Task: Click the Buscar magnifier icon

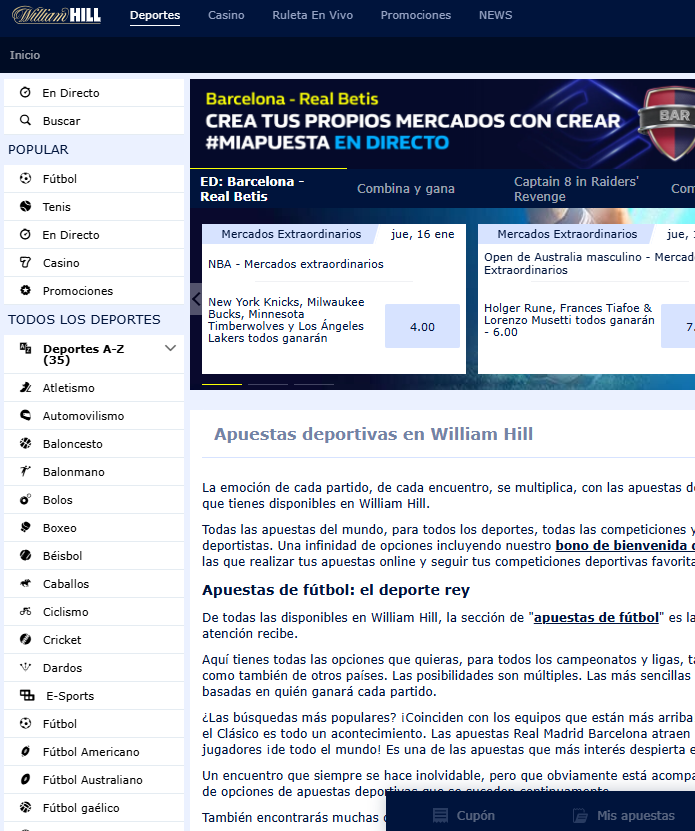Action: 25,121
